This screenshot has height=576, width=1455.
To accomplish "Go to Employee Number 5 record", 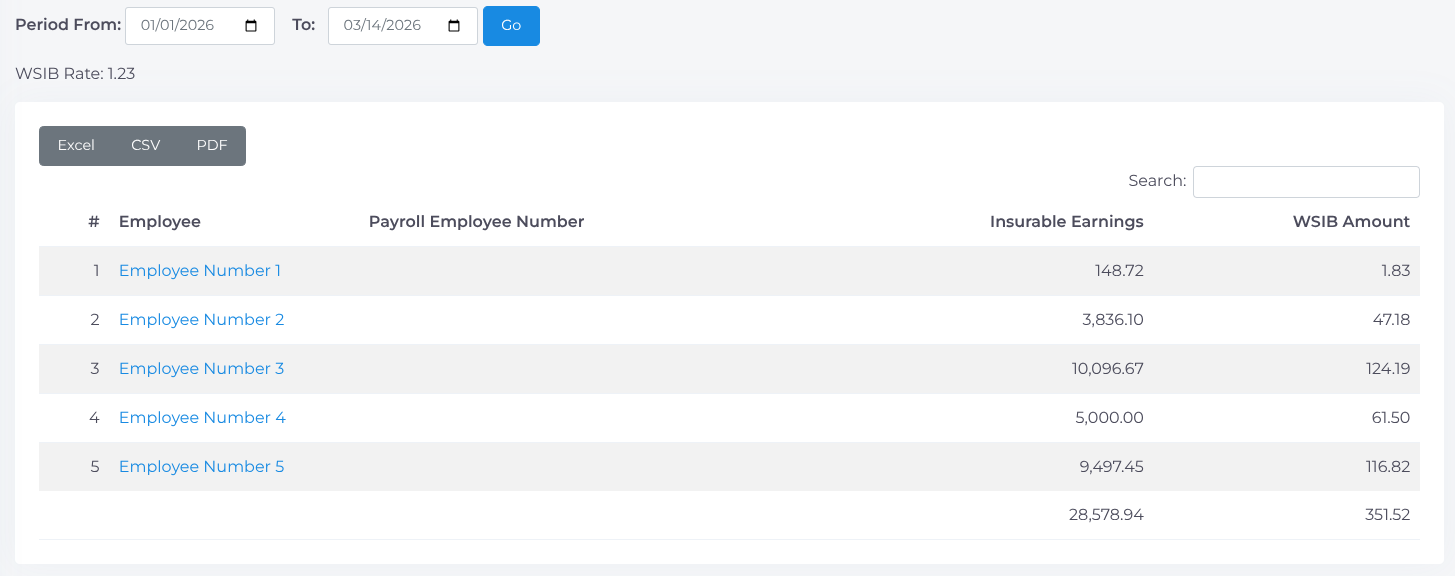I will tap(201, 467).
